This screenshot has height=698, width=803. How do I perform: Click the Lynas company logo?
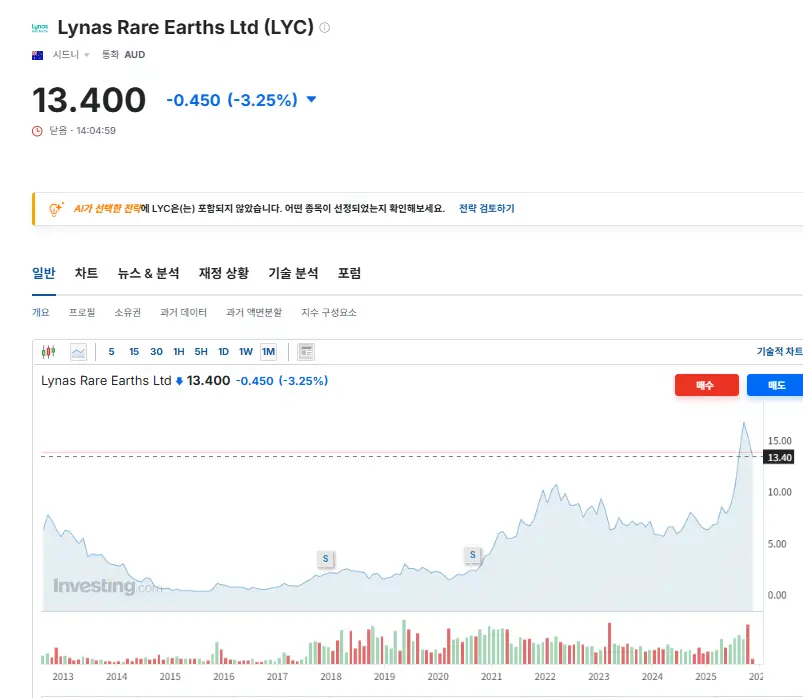point(40,27)
